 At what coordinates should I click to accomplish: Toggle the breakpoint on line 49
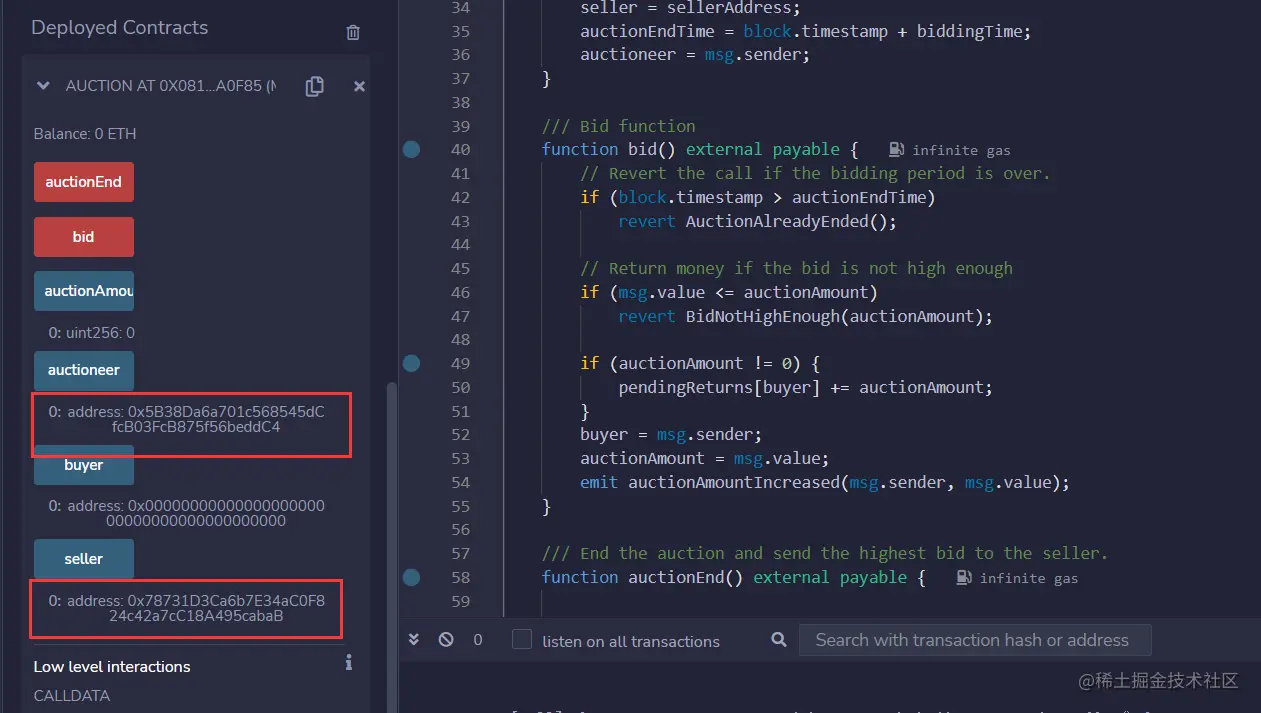[410, 363]
